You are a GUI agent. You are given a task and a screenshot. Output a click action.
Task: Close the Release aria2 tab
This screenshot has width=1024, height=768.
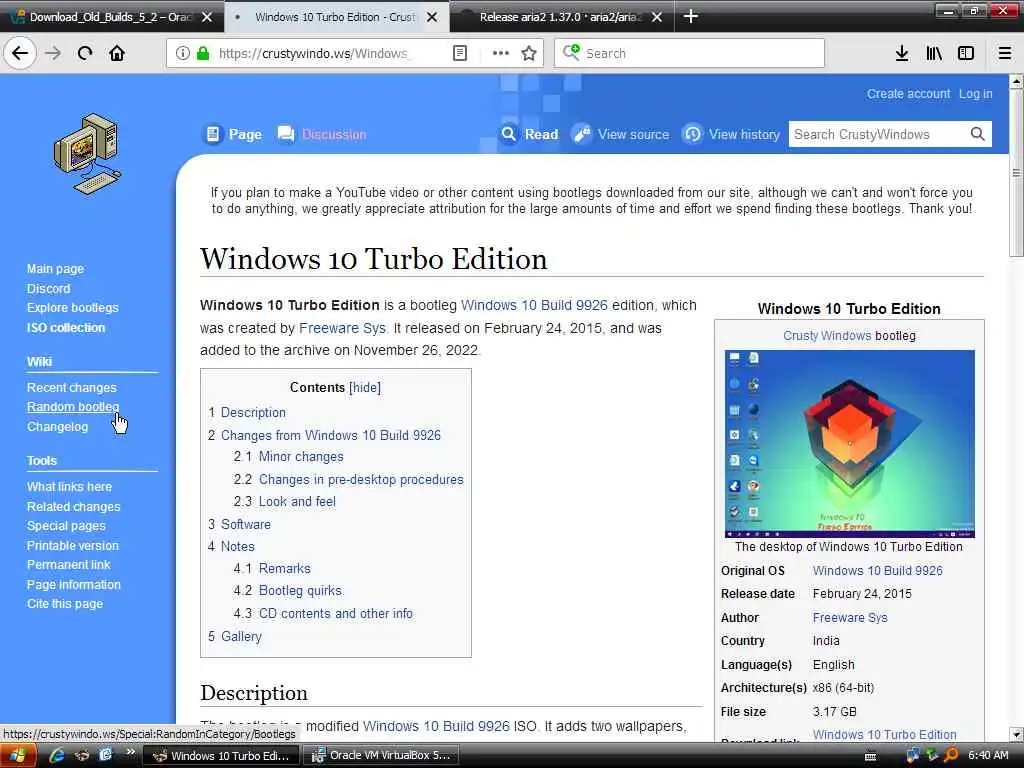click(x=657, y=17)
